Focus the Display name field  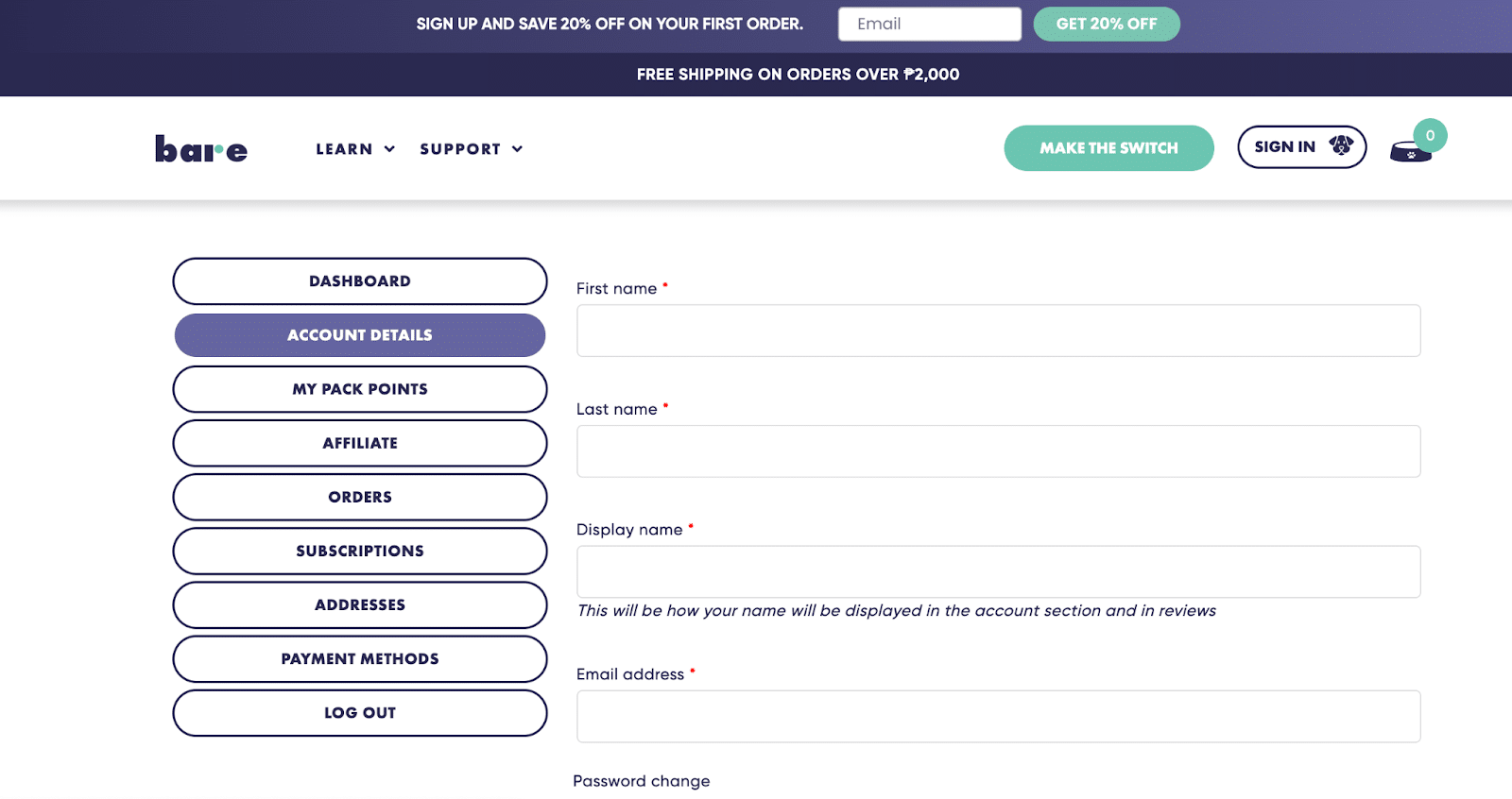998,571
